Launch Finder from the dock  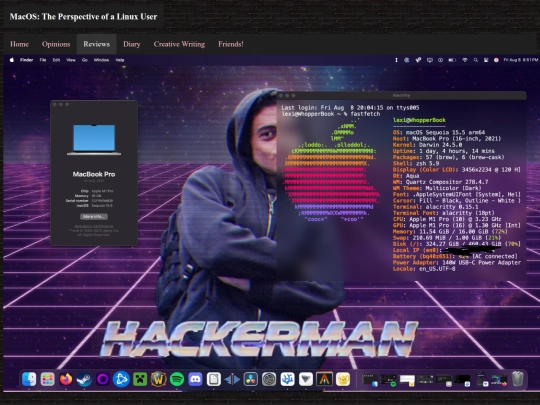click(29, 380)
